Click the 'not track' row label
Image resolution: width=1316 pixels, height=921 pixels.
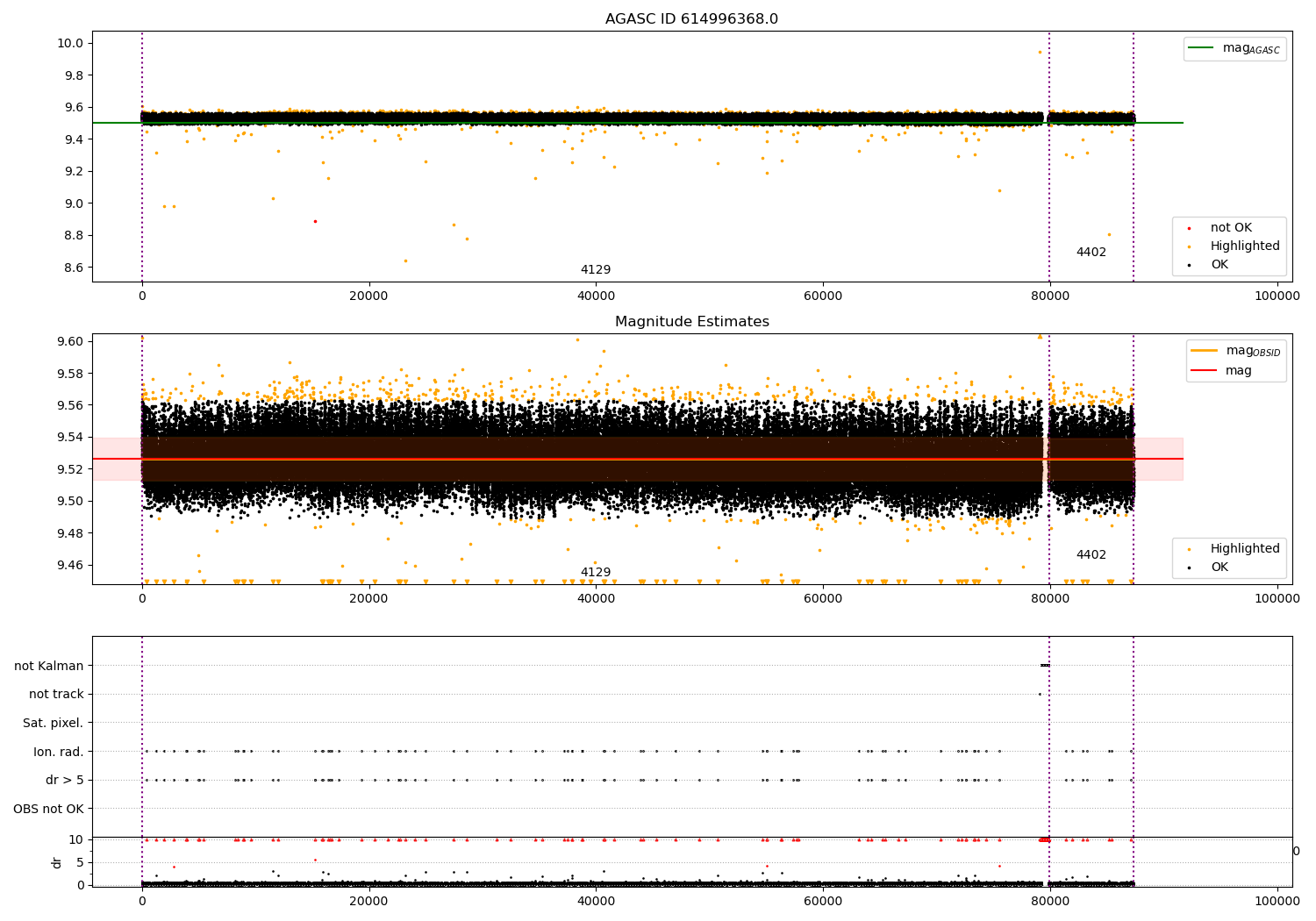pyautogui.click(x=56, y=695)
